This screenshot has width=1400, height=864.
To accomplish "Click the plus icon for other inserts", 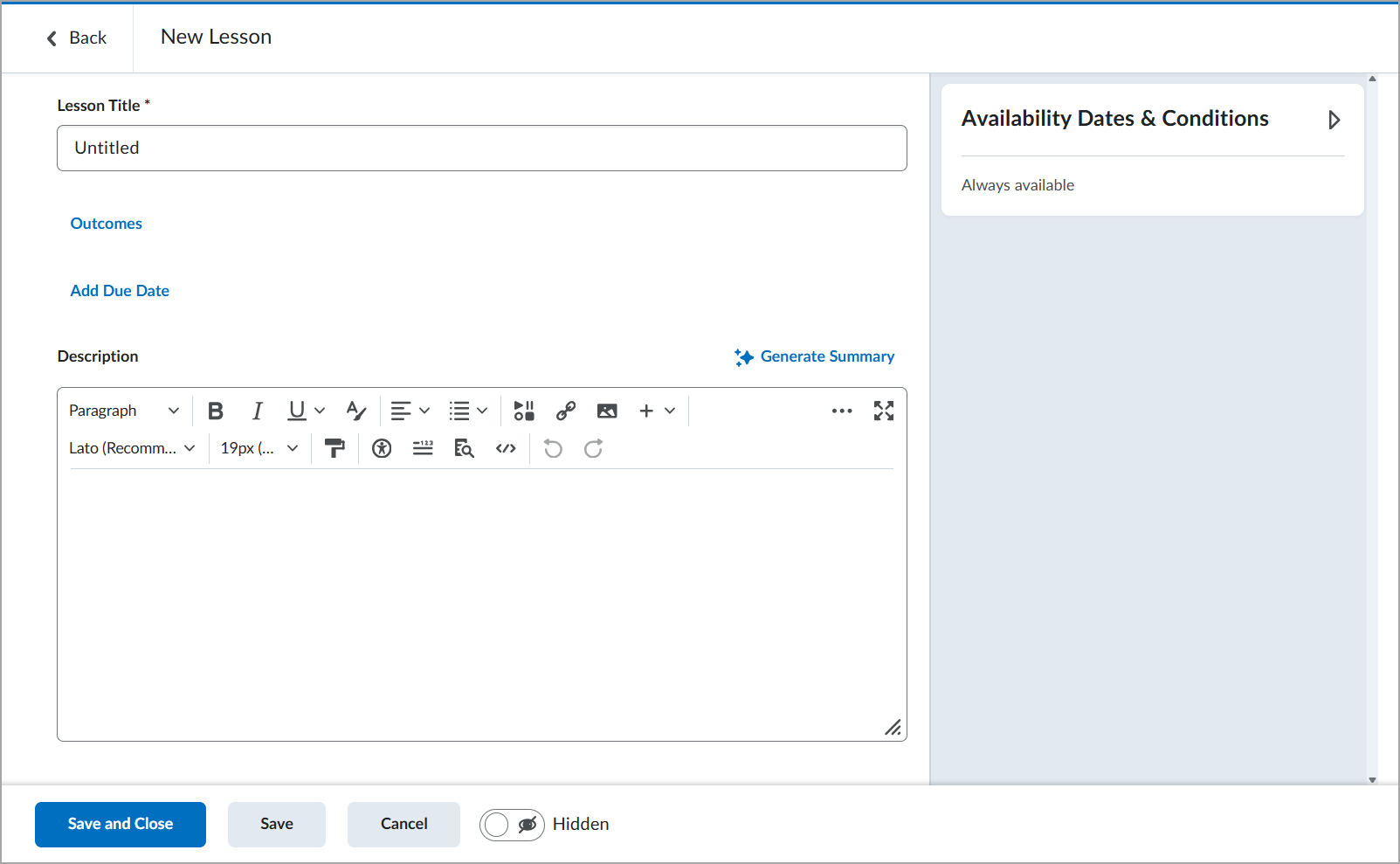I will 646,411.
